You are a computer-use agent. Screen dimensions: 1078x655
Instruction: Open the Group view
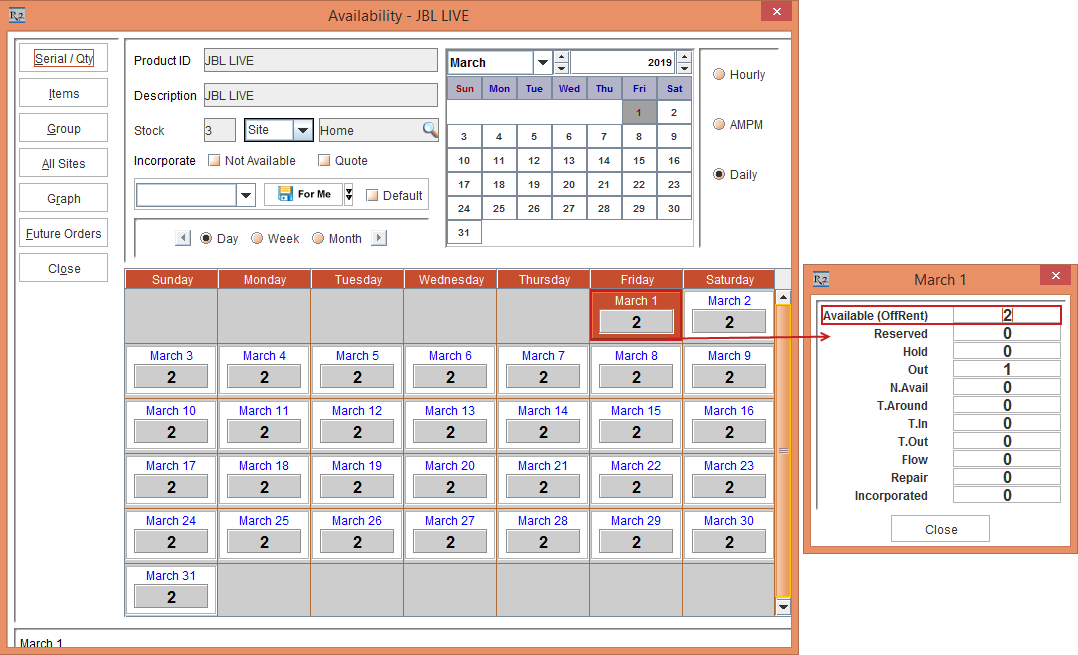(x=63, y=129)
